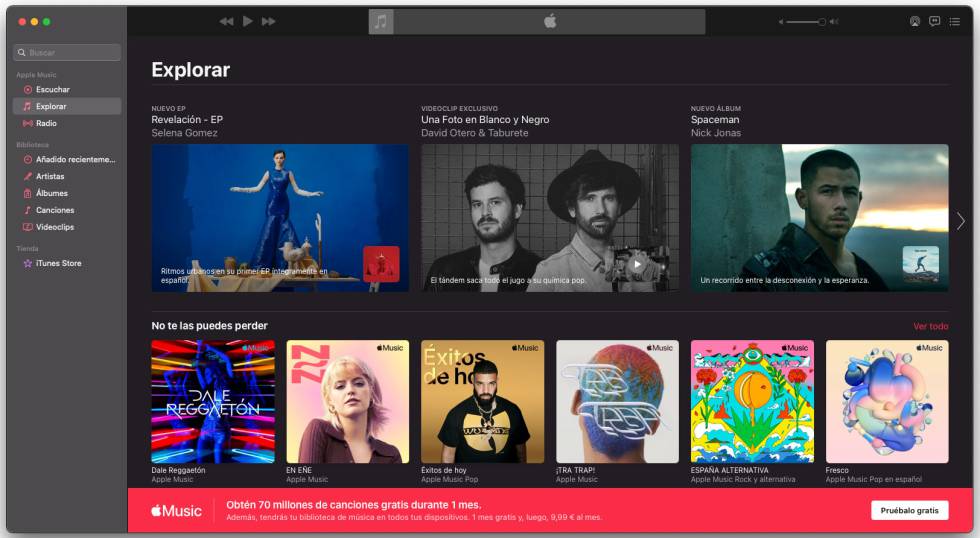Open the ¡TRA TRAP! playlist cover
This screenshot has height=538, width=980.
point(618,401)
